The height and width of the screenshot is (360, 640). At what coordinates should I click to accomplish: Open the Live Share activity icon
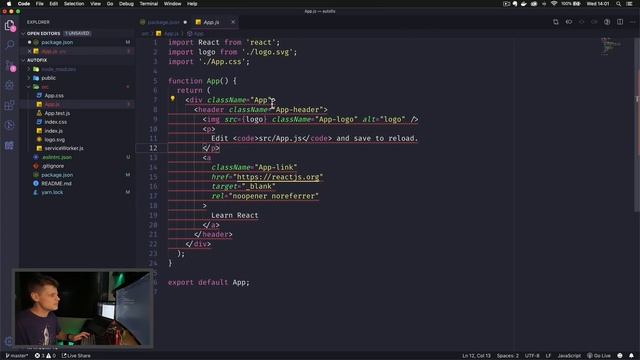coord(10,125)
